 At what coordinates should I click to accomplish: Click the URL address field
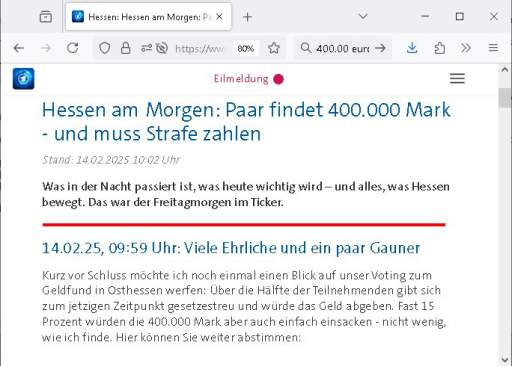(x=200, y=49)
